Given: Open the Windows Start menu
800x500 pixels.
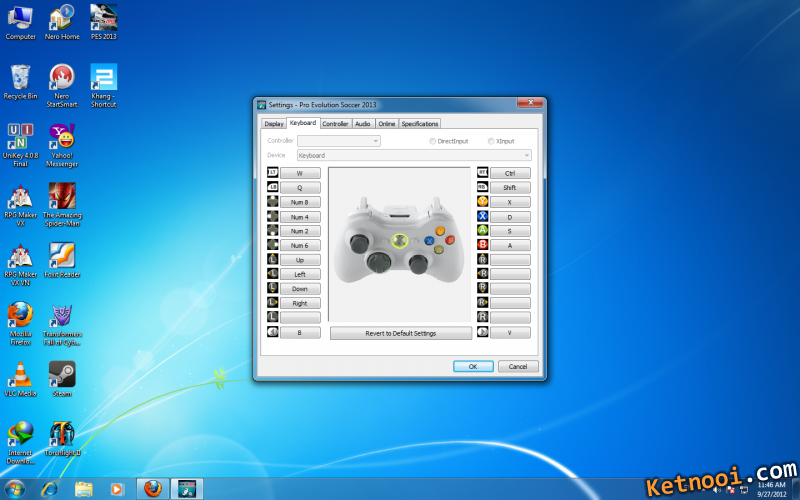Looking at the screenshot, I should point(14,489).
